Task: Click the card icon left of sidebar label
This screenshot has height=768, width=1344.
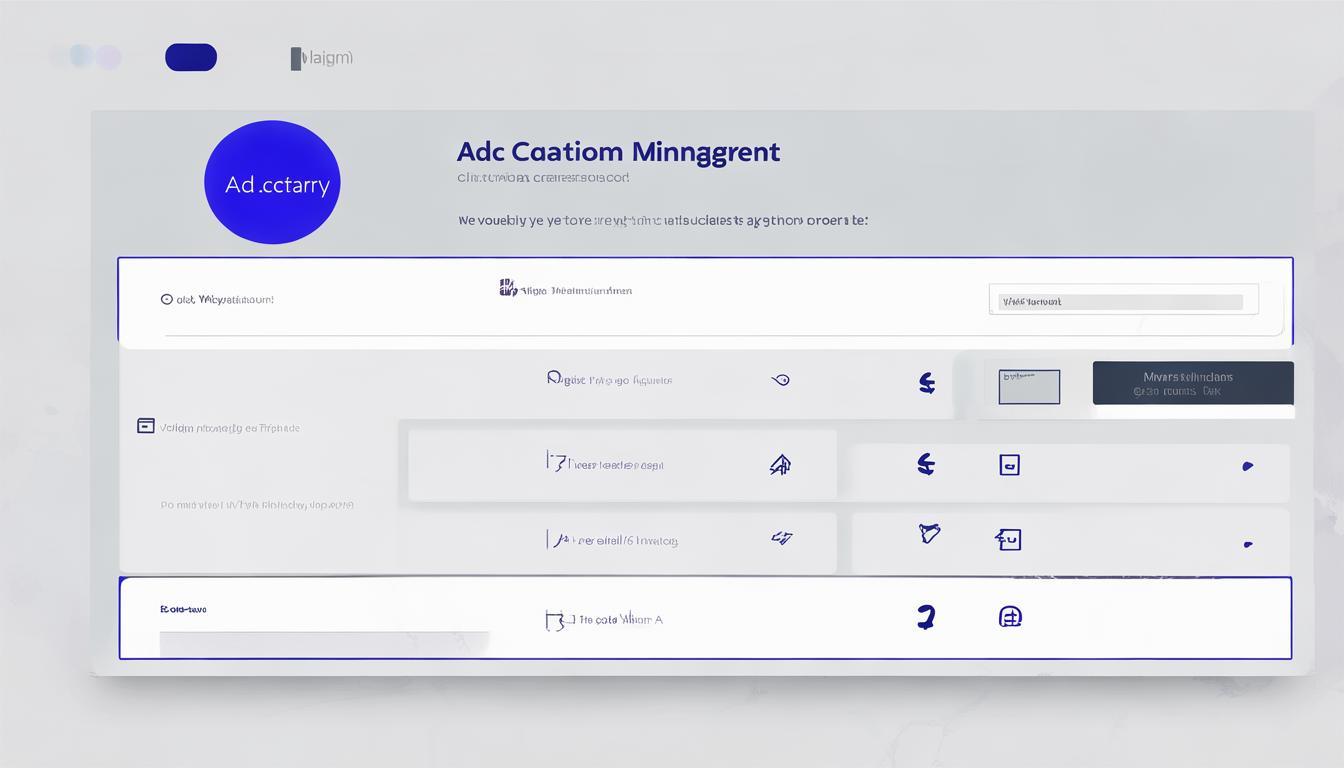Action: coord(146,426)
